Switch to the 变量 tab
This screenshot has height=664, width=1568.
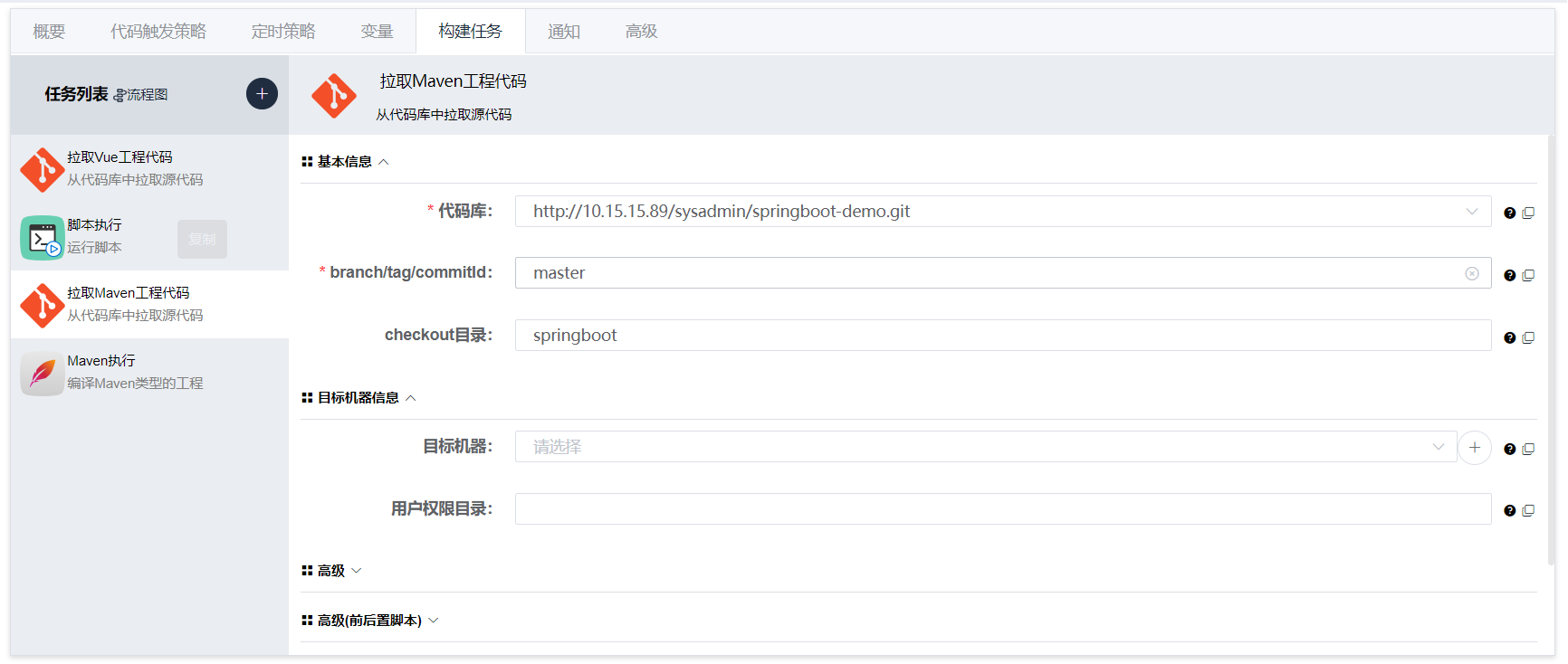[377, 32]
